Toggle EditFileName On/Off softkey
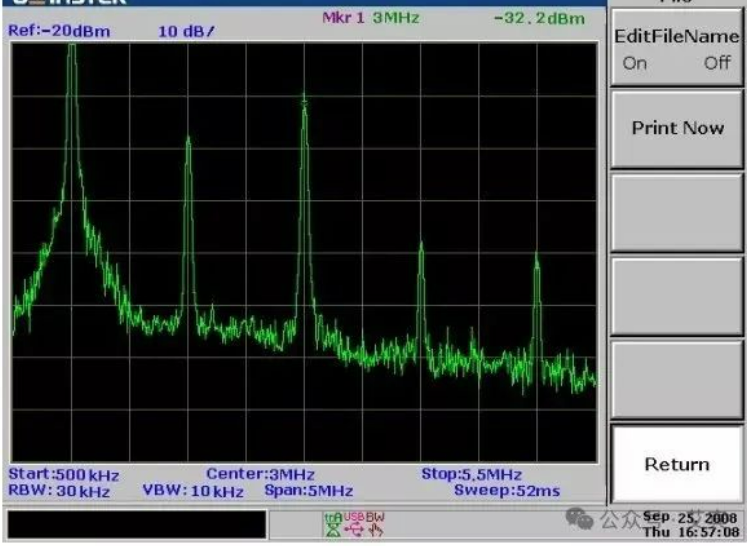747x546 pixels. click(675, 49)
